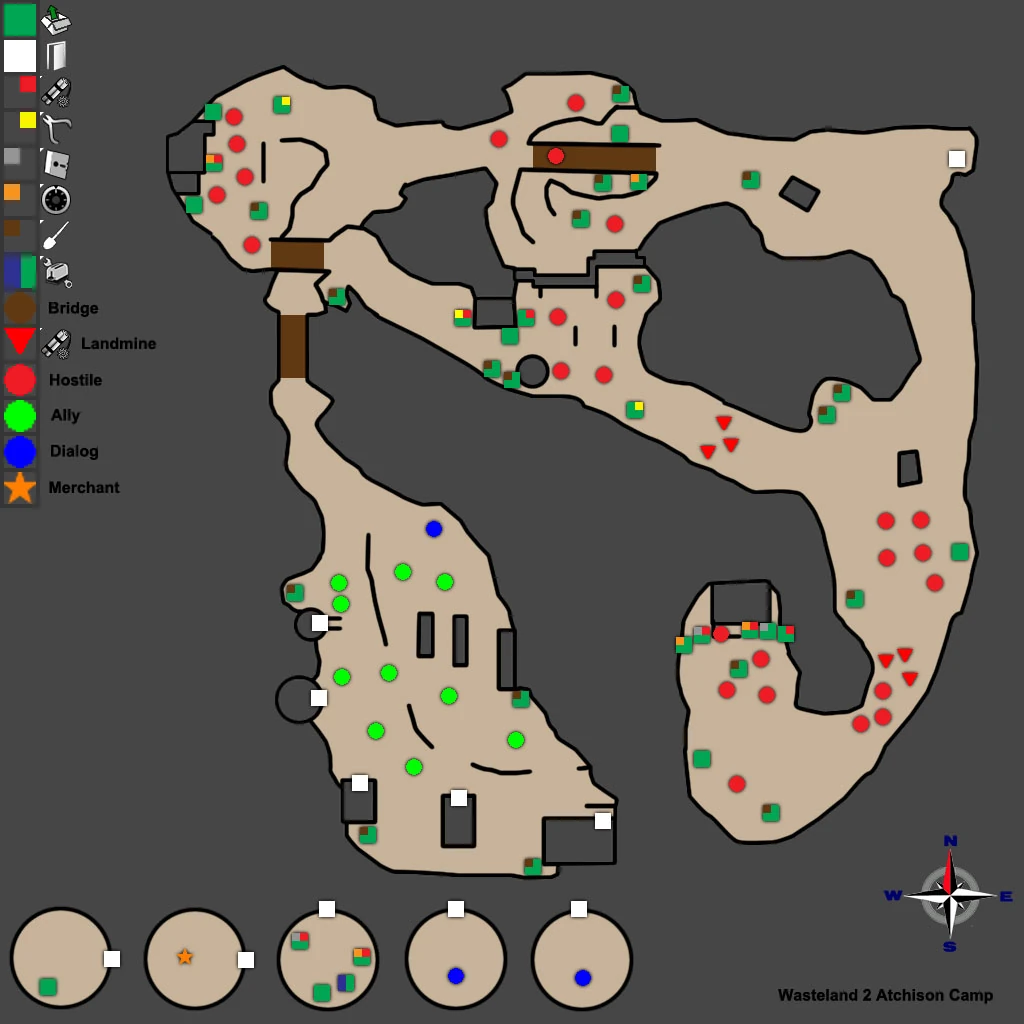This screenshot has height=1024, width=1024.
Task: Click the white door square on the merchant room
Action: click(246, 959)
